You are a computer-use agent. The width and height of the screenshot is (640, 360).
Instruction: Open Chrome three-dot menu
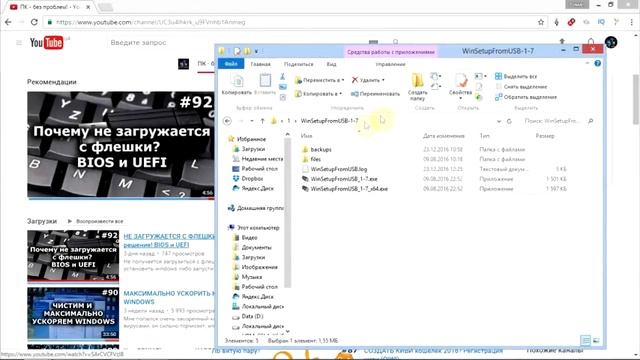(x=631, y=22)
